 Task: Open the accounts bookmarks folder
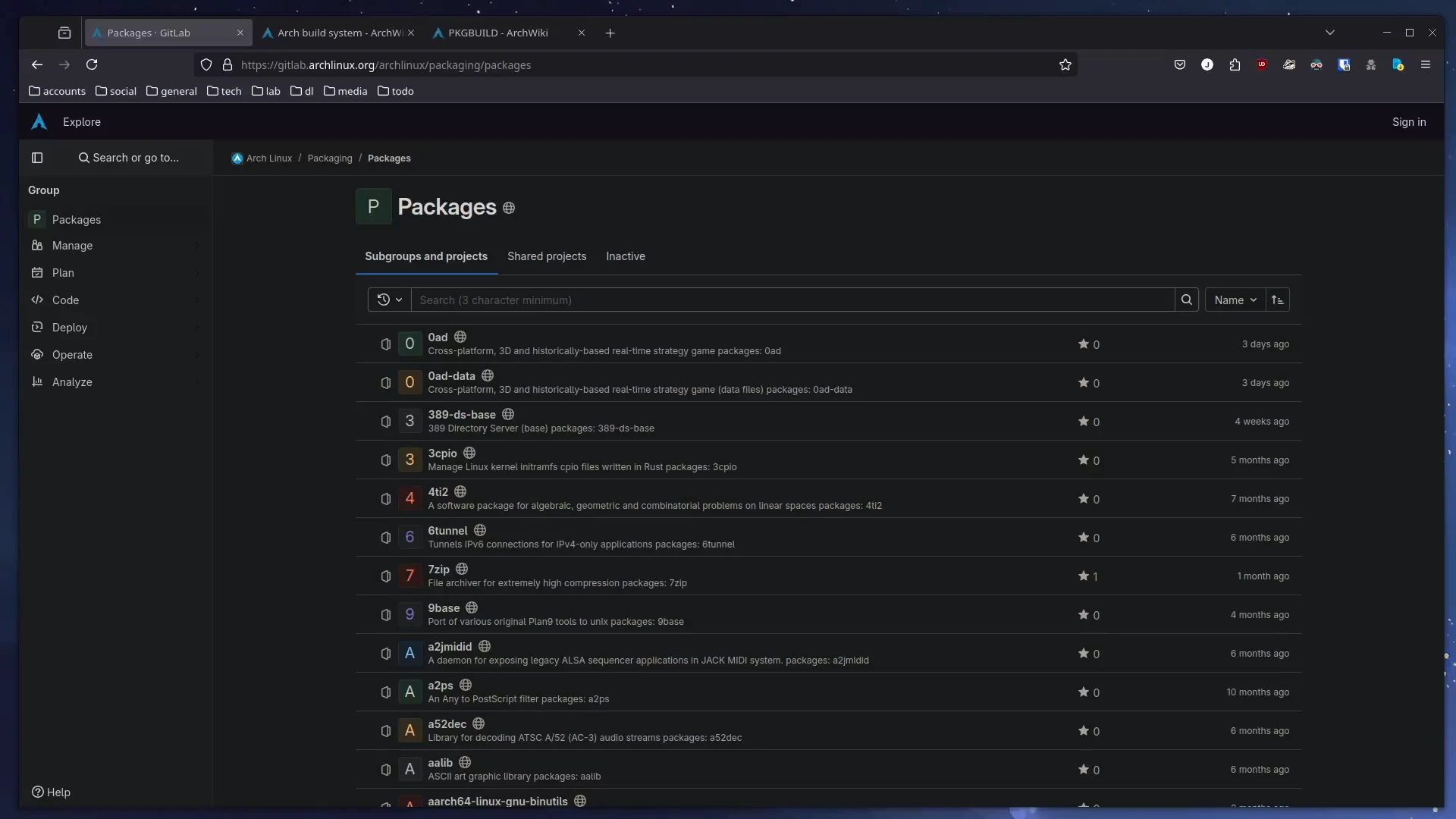tap(57, 91)
